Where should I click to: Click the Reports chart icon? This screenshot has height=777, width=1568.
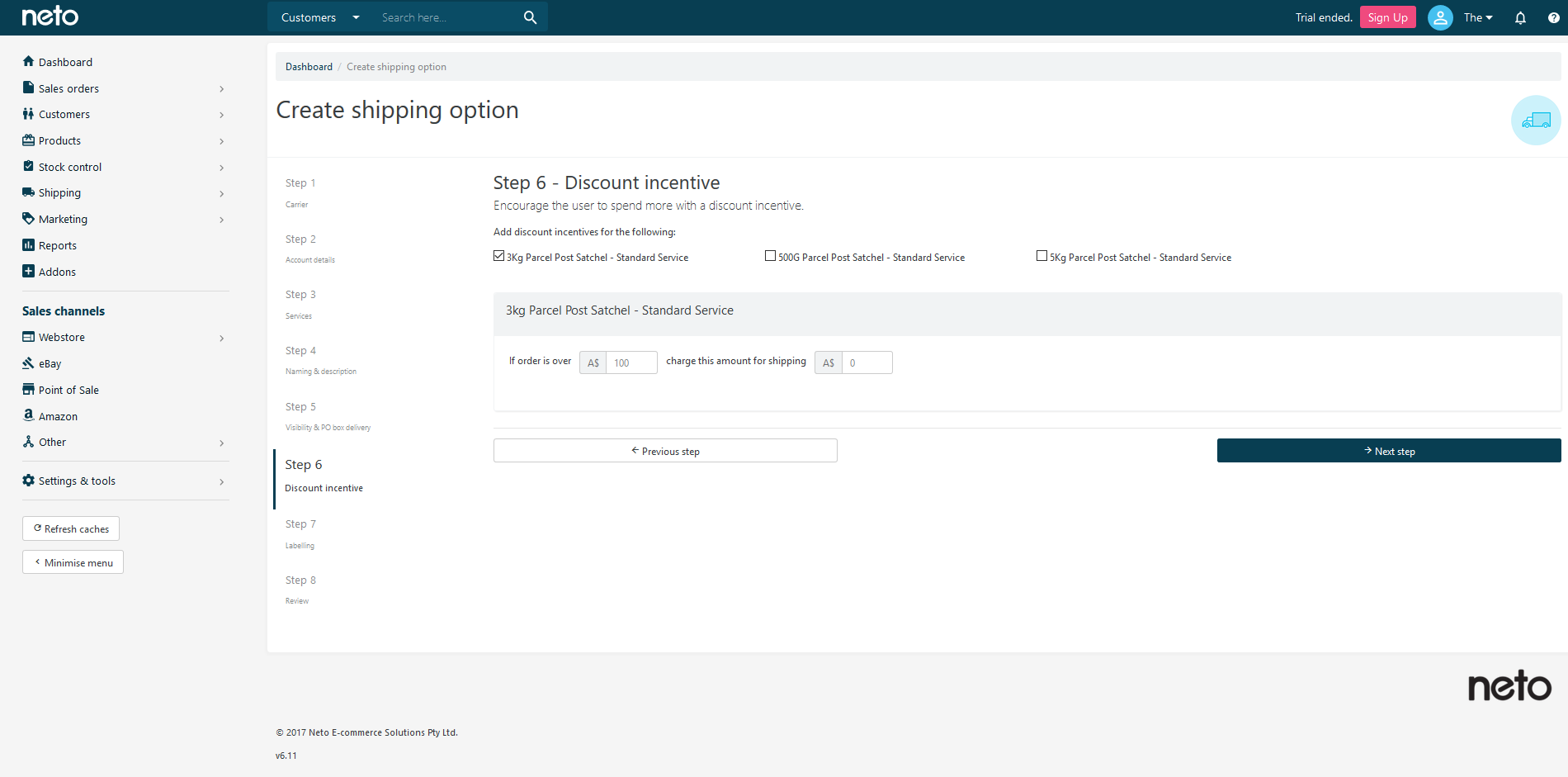(x=28, y=245)
